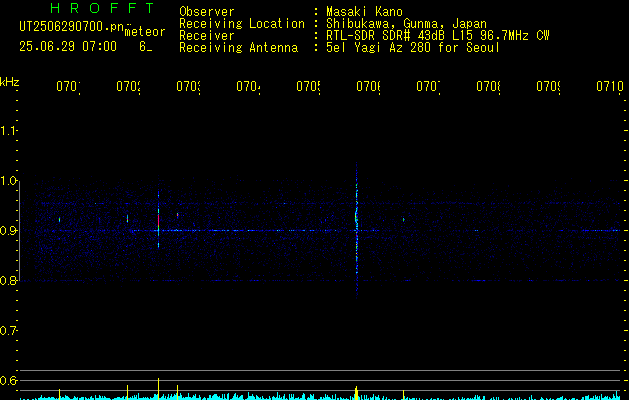The height and width of the screenshot is (400, 629).
Task: Select the UT2506290700 file name text
Action: [72, 27]
